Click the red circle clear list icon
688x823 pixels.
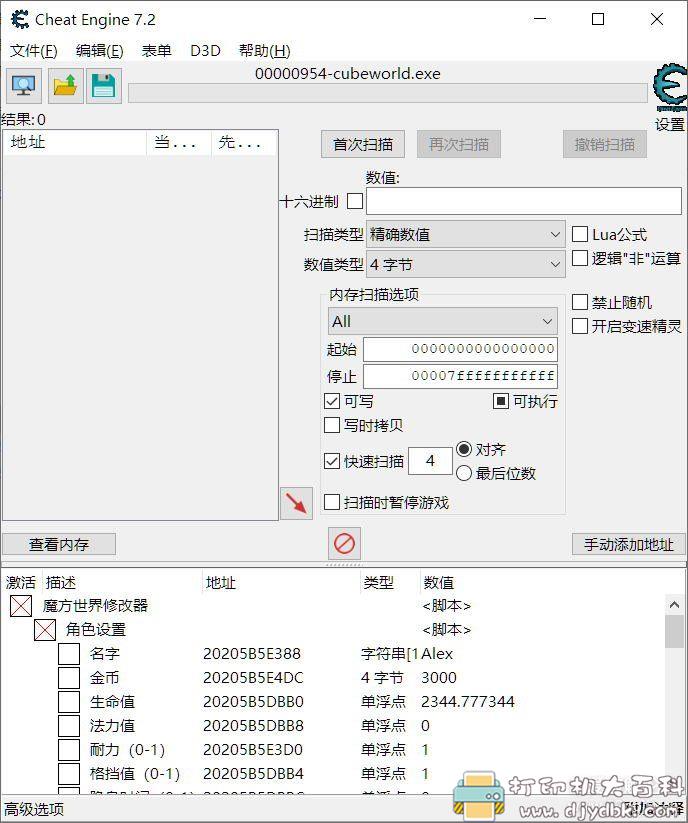(344, 543)
